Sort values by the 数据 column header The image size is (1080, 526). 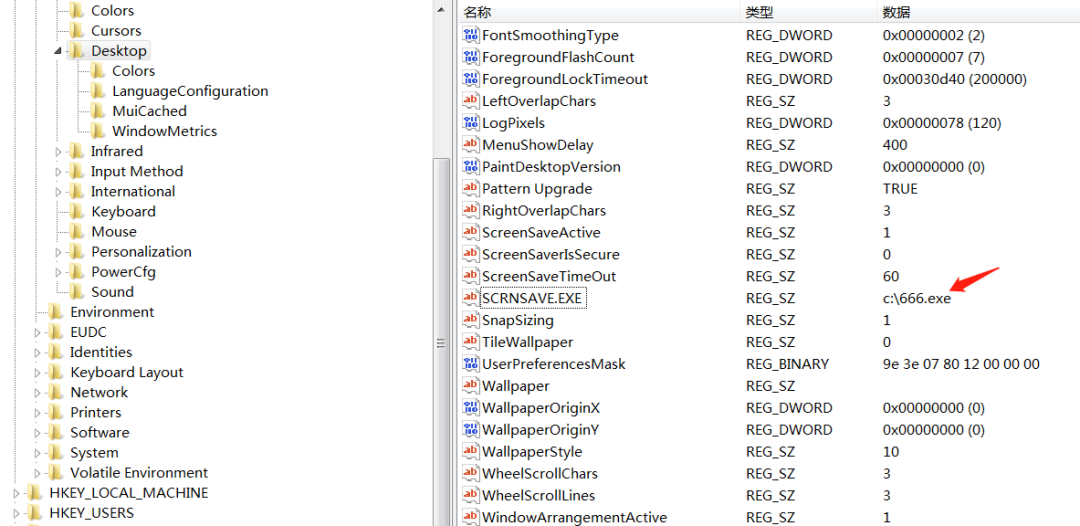[978, 12]
